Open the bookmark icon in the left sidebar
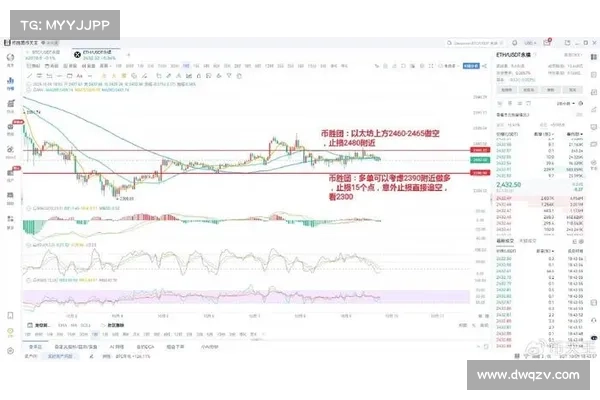Image resolution: width=600 pixels, height=400 pixels. (10, 315)
